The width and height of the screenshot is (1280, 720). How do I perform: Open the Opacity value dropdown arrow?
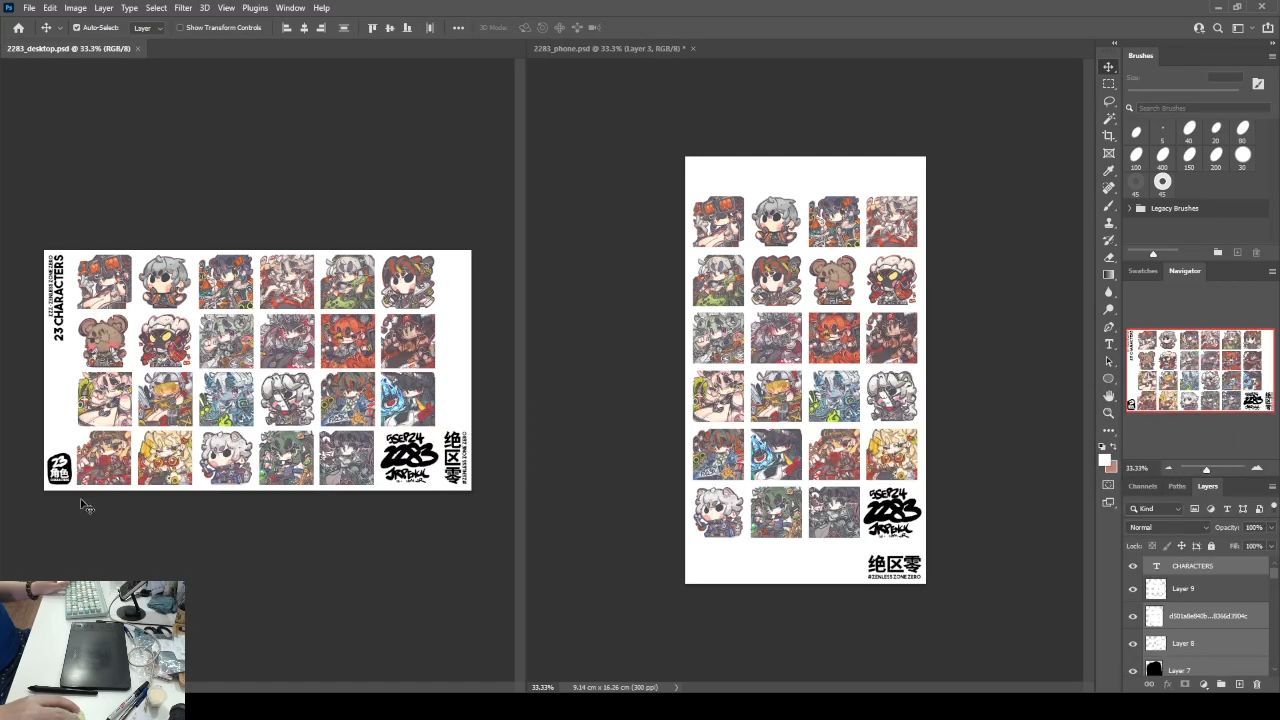point(1271,527)
